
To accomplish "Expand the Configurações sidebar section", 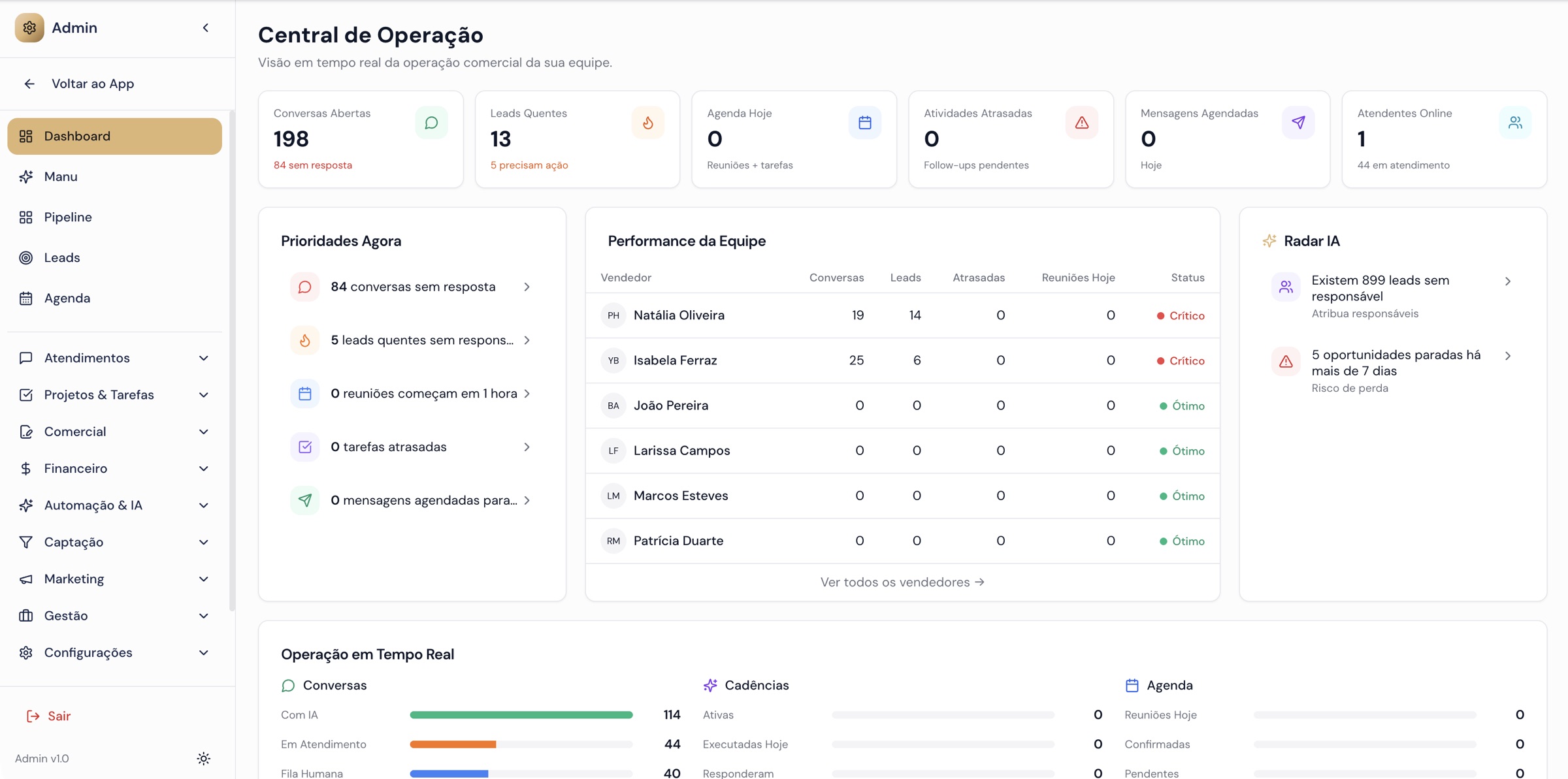I will point(115,652).
